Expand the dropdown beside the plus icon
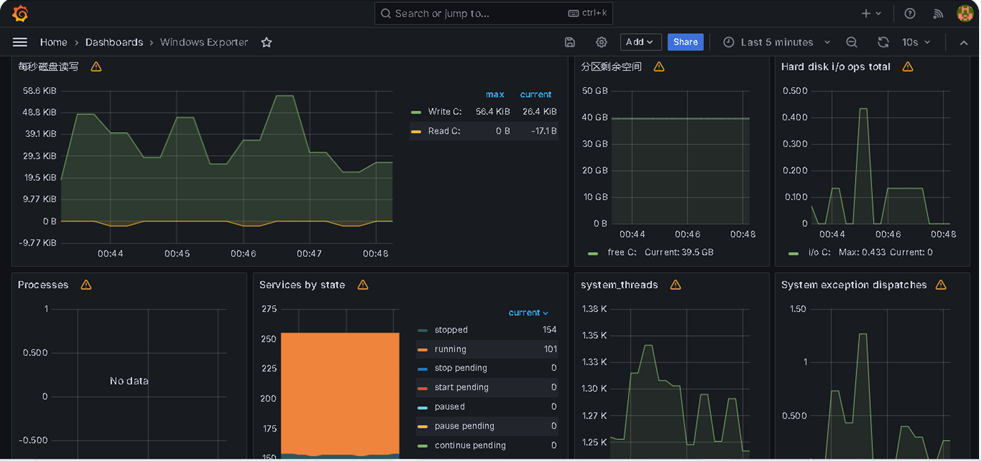The height and width of the screenshot is (461, 981). point(878,13)
